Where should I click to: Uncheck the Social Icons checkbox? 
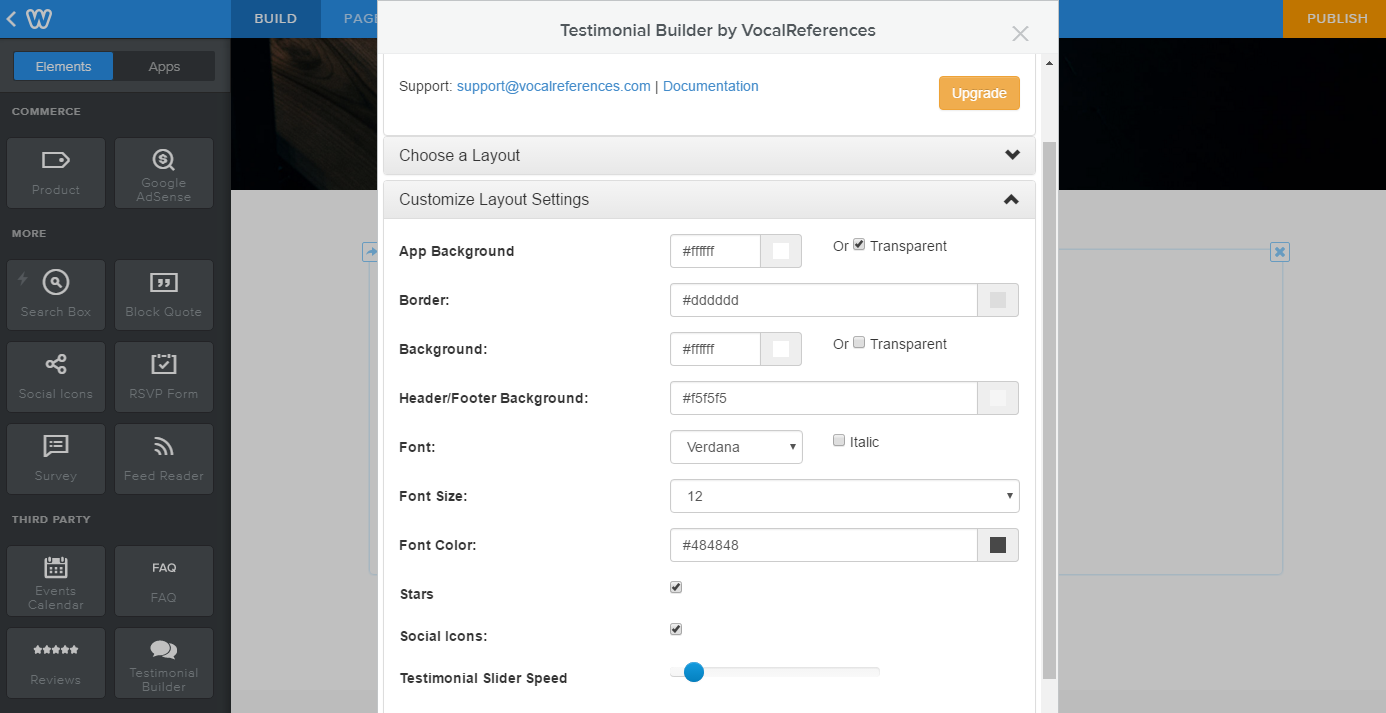pos(676,629)
